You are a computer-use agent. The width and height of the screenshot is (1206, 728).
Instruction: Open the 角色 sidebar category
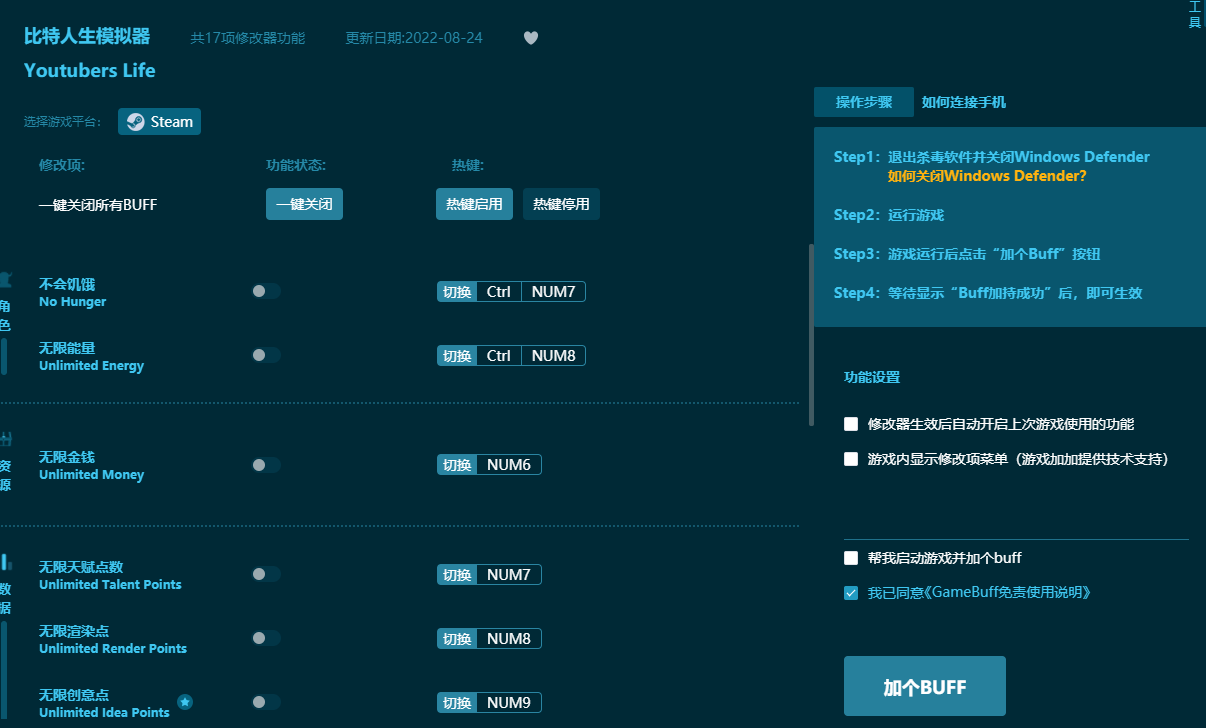click(x=5, y=304)
